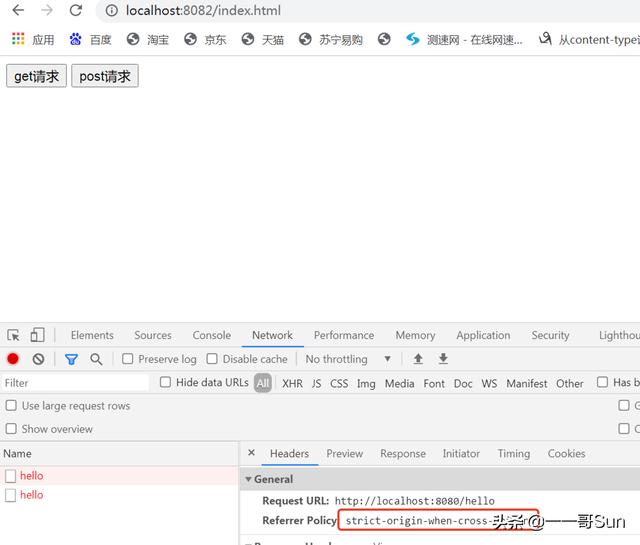Filter requests by Other

(x=570, y=383)
